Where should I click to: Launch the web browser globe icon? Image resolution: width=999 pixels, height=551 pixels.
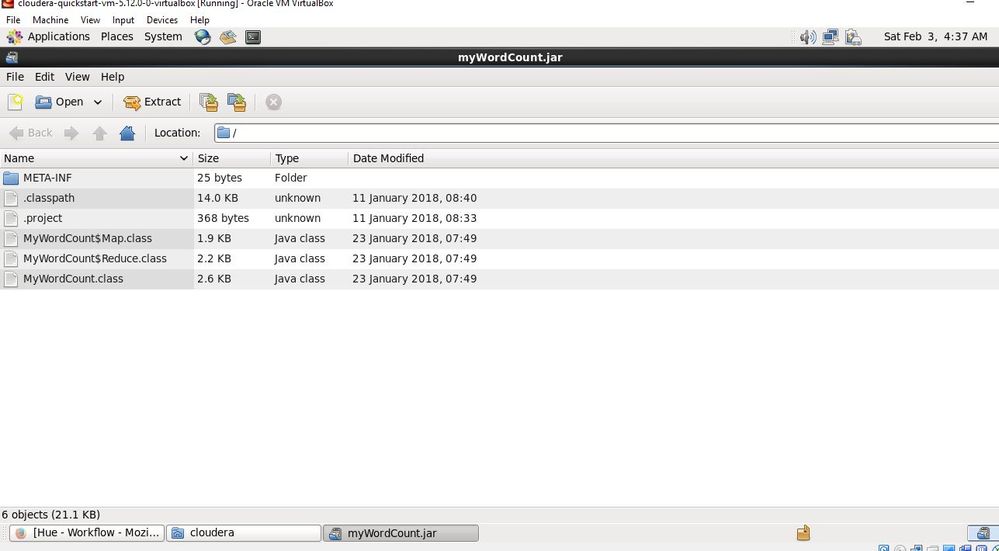(x=203, y=37)
